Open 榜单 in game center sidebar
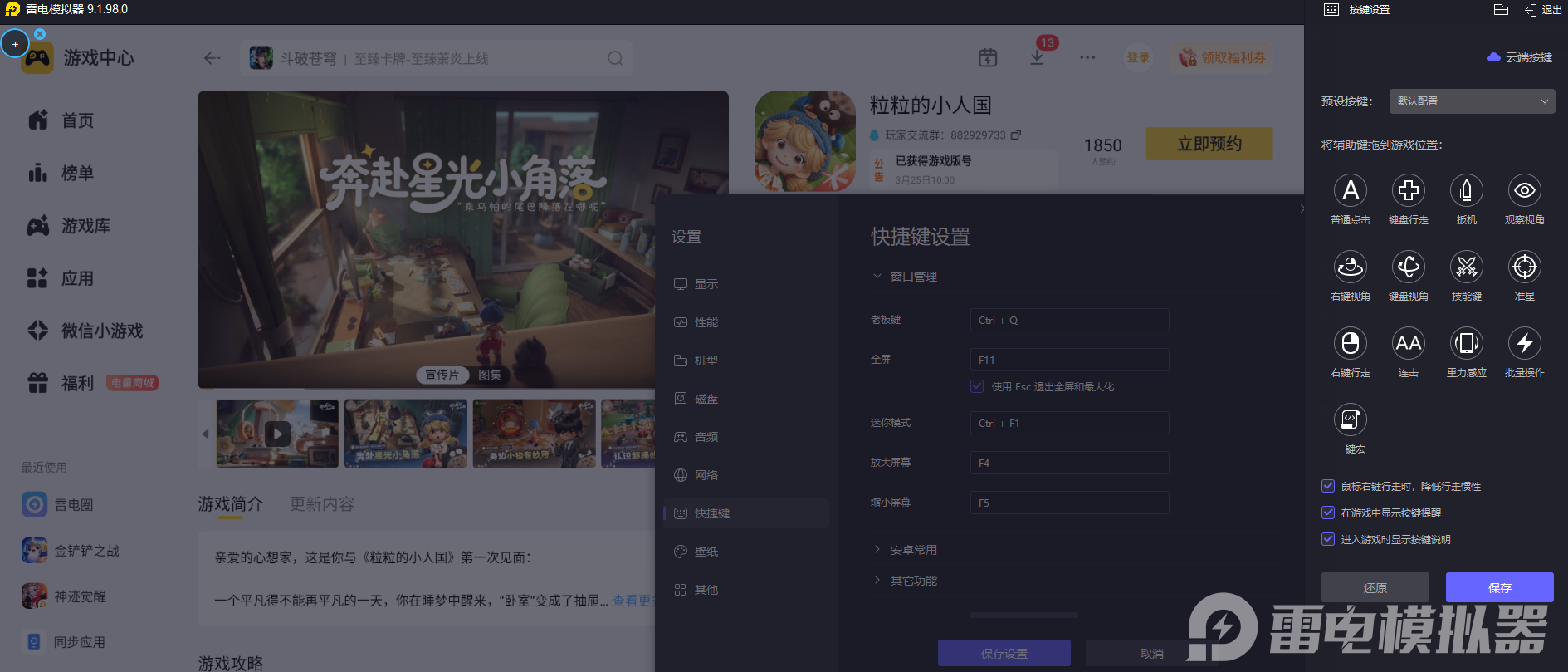 61,173
